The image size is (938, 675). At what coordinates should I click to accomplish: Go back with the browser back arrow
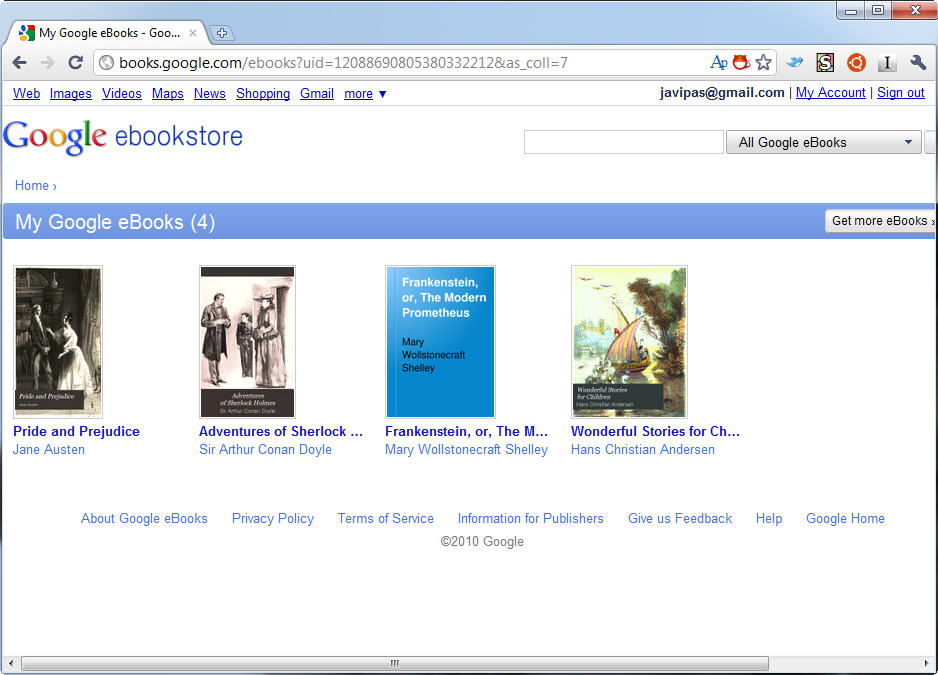coord(20,62)
